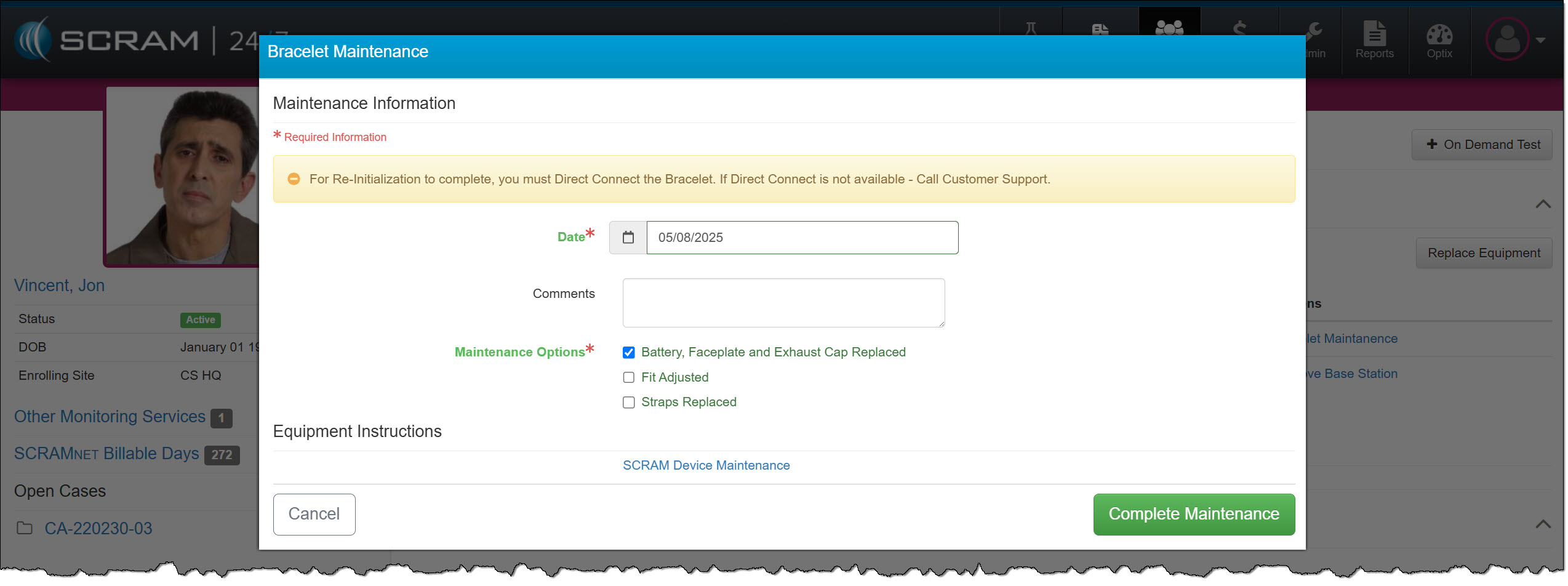The width and height of the screenshot is (1568, 586).
Task: Click the Cancel button in dialog
Action: pyautogui.click(x=314, y=514)
